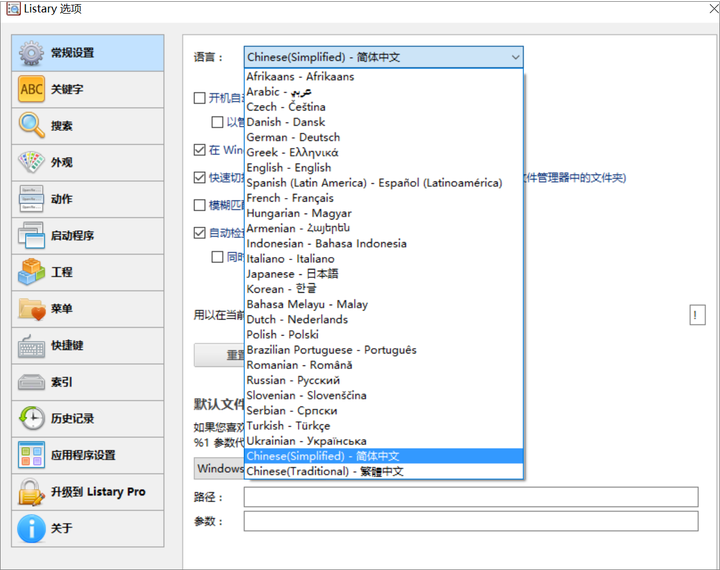This screenshot has height=570, width=720.
Task: Open the 快捷键 keyboard icon
Action: click(x=31, y=345)
